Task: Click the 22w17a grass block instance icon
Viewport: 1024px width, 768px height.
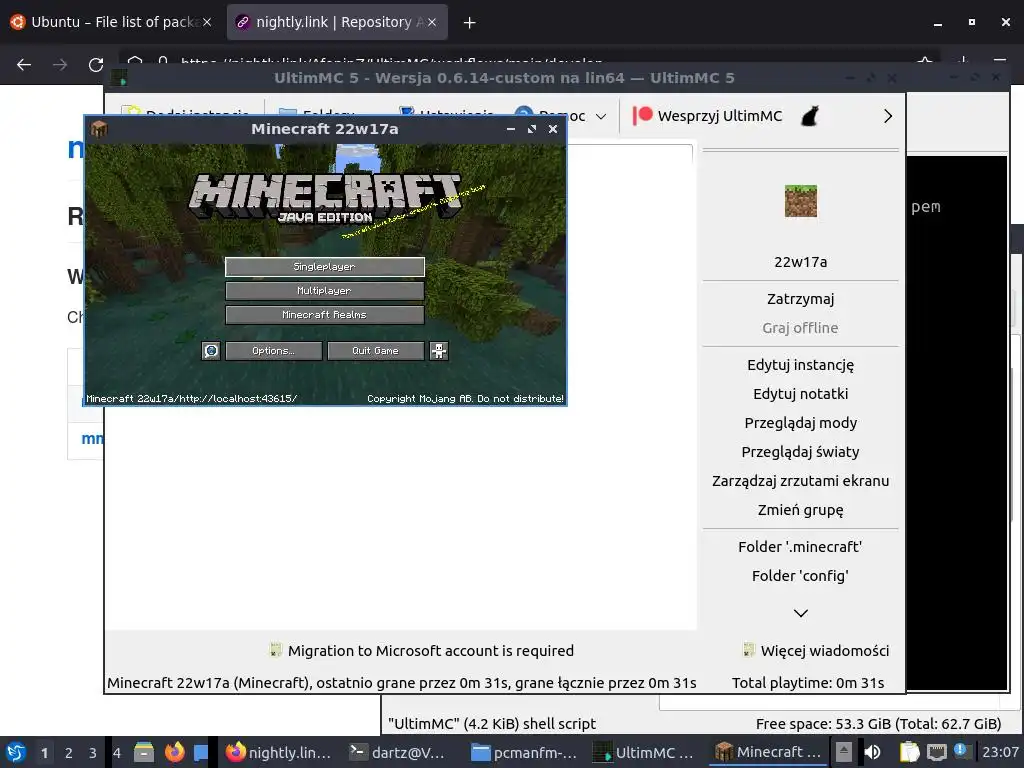Action: tap(801, 200)
